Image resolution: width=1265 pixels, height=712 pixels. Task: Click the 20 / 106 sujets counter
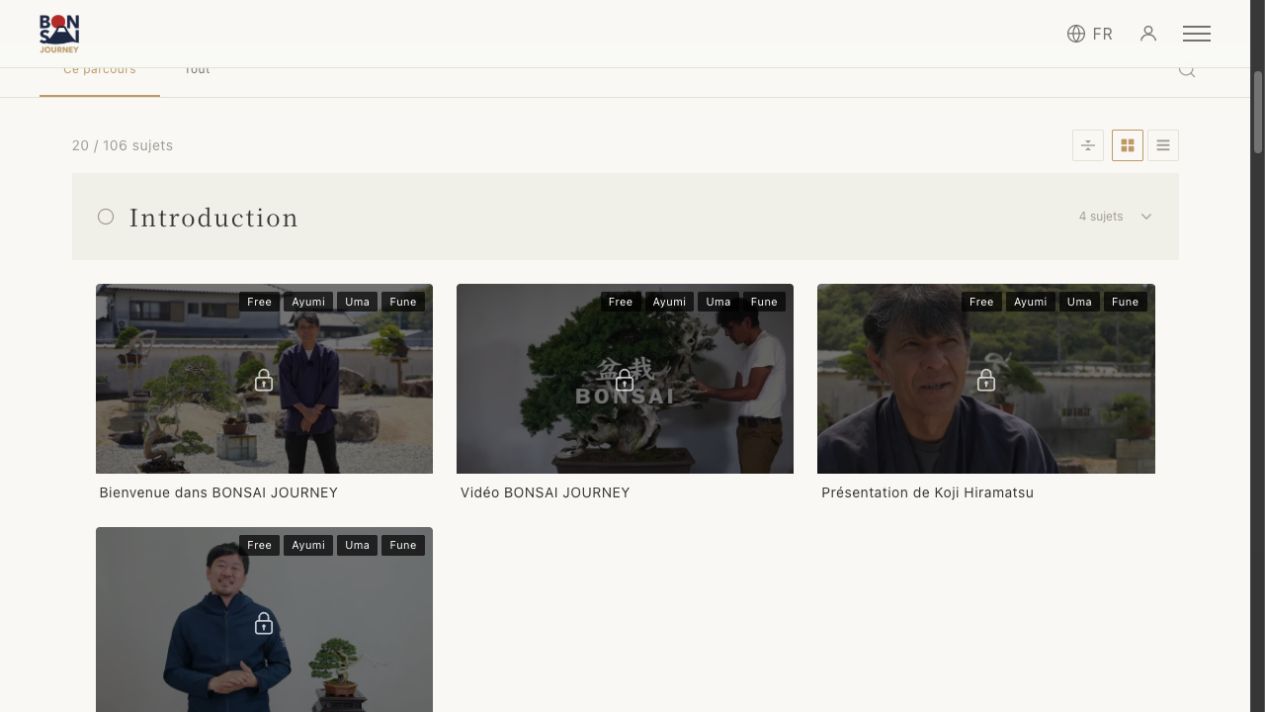122,146
